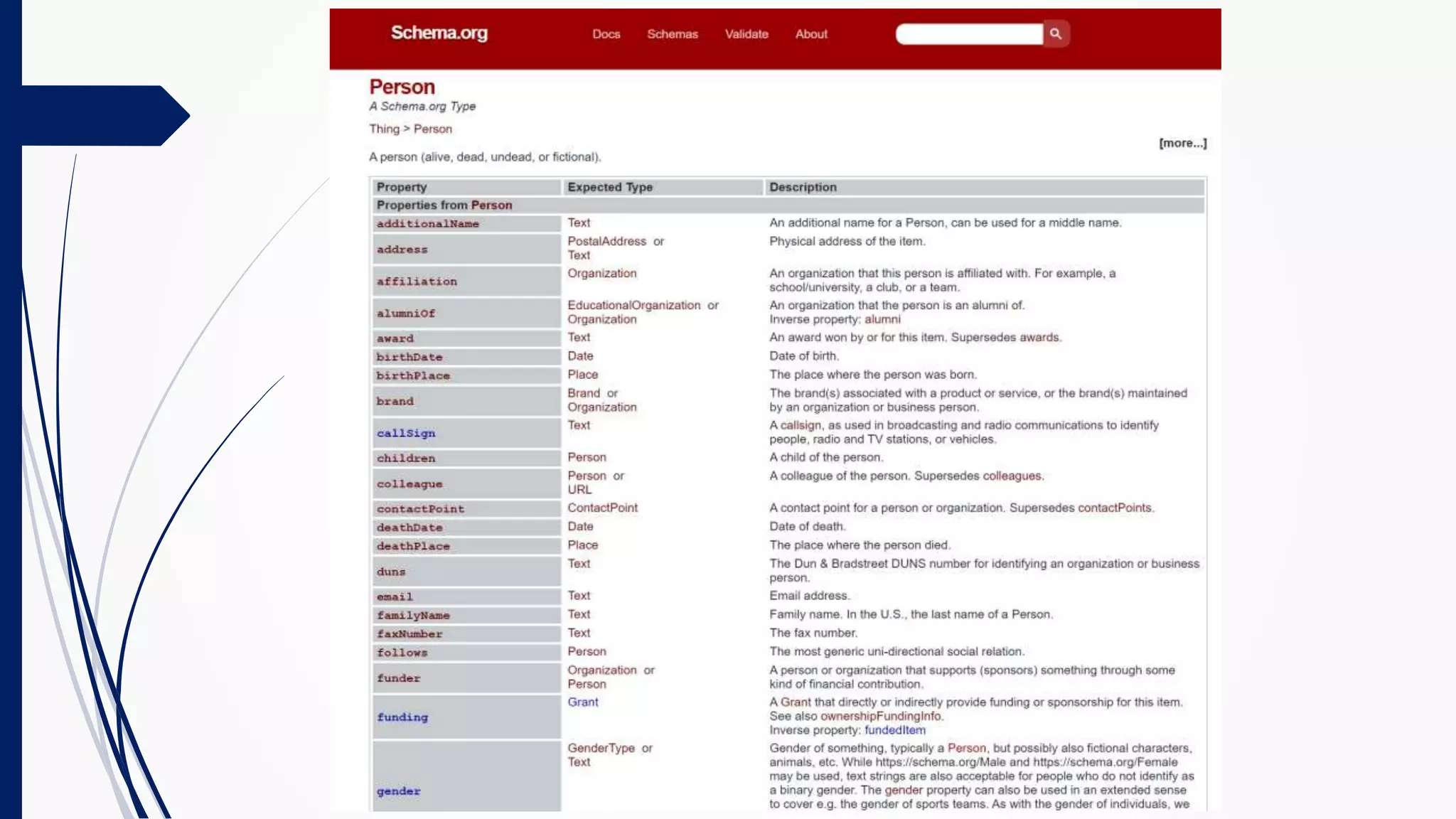Click the callSign property link
This screenshot has width=1456, height=819.
tap(405, 433)
